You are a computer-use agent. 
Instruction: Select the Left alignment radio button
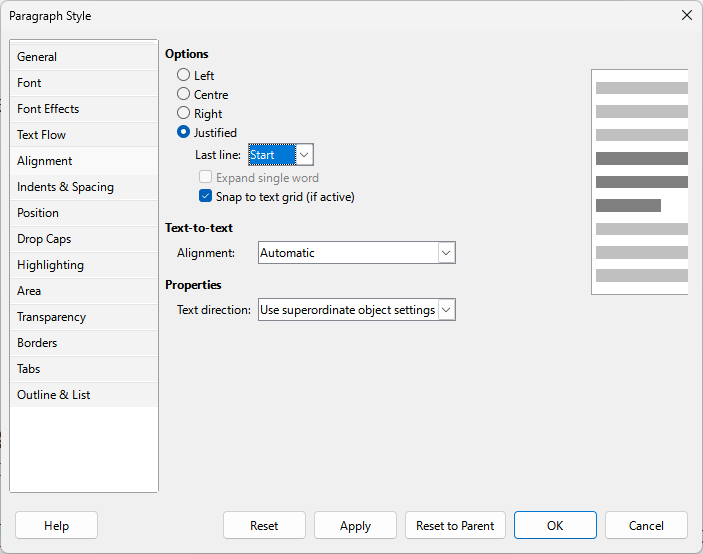pyautogui.click(x=183, y=74)
